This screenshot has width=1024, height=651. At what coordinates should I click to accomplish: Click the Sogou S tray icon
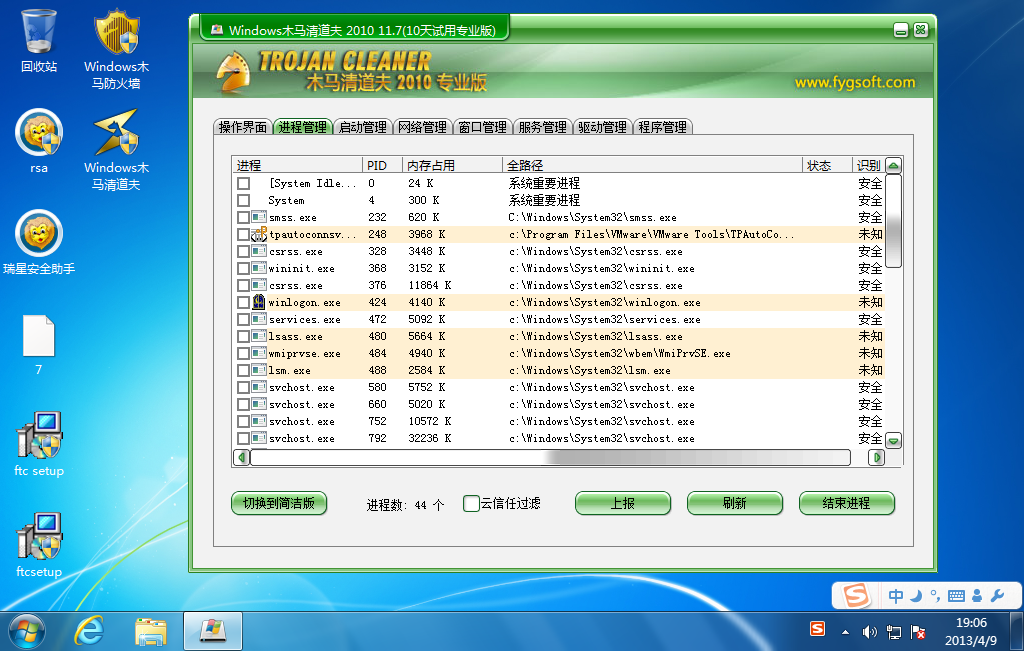pos(817,629)
